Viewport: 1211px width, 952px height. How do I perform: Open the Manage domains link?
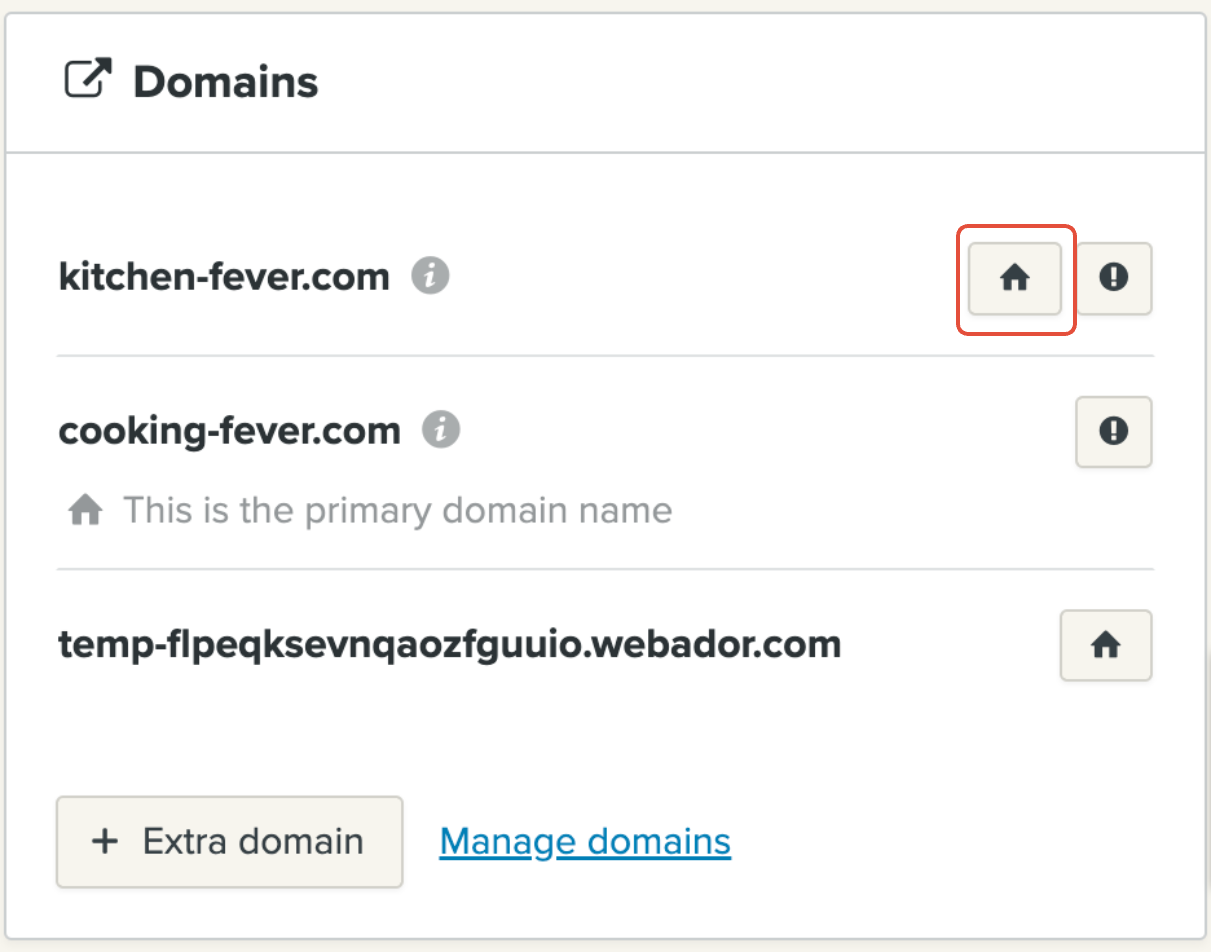point(585,841)
